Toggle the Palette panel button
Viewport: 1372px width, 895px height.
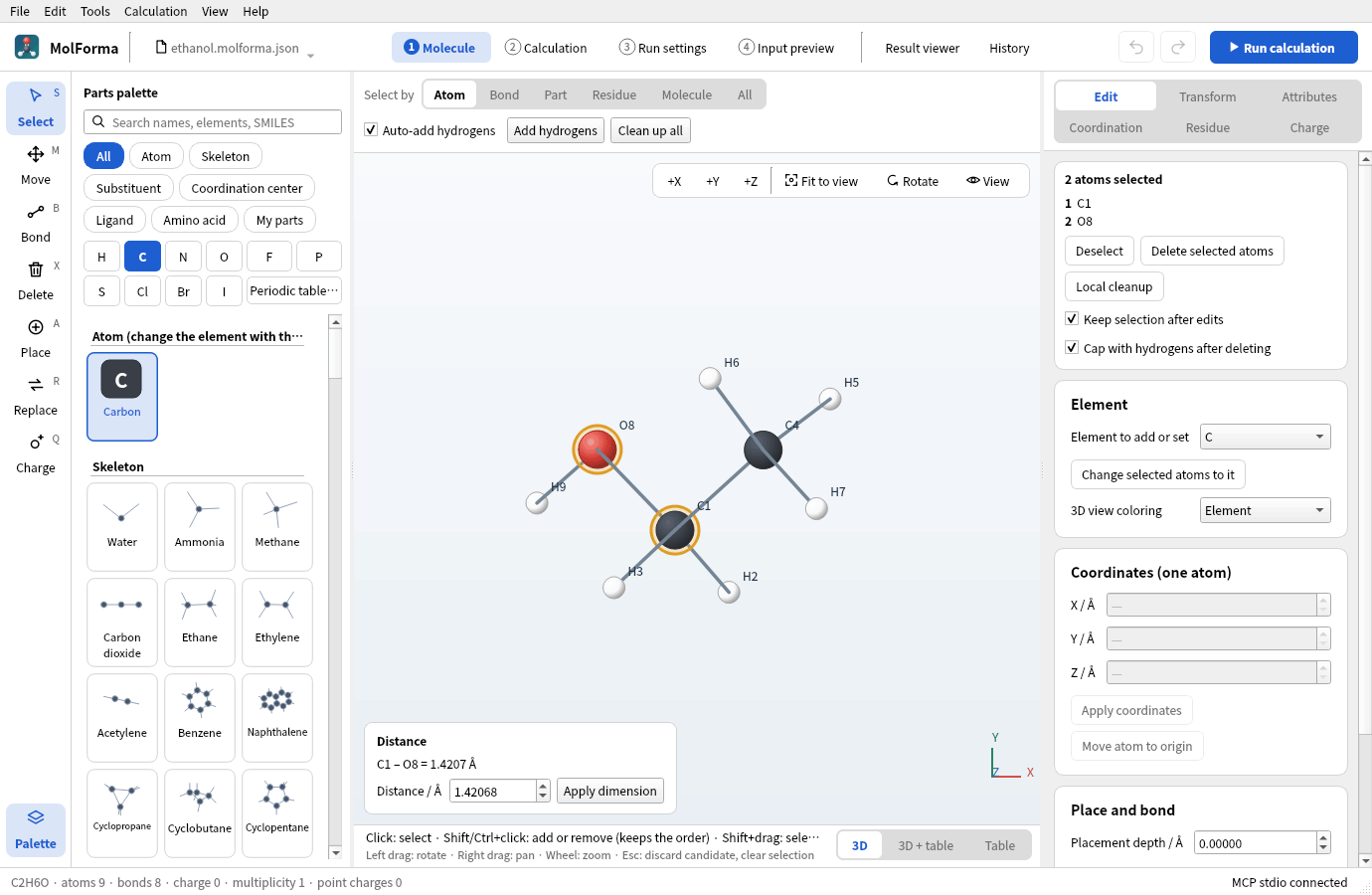coord(36,829)
